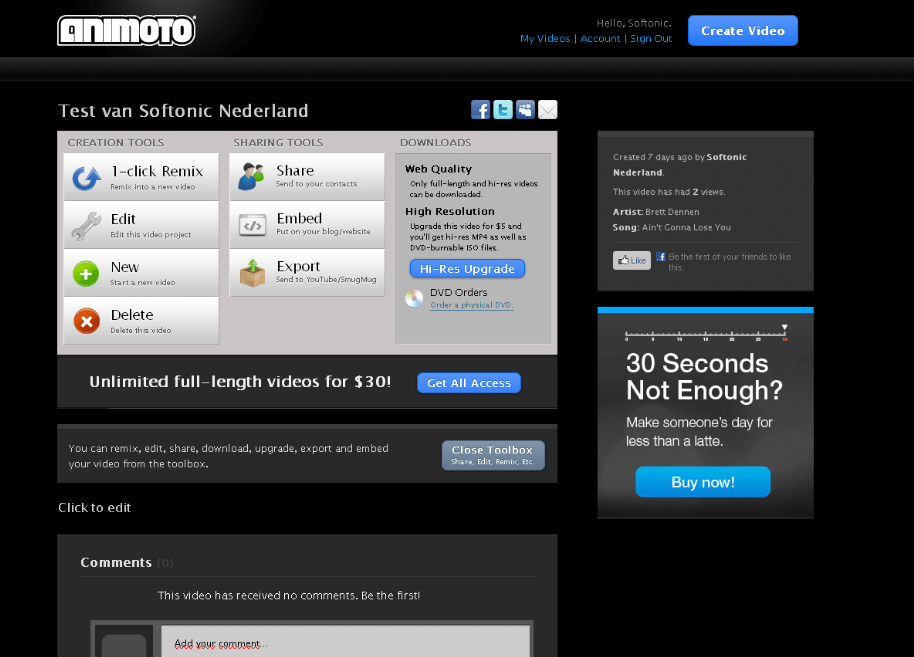Click the timeline ruler triangle marker in the ad
This screenshot has height=657, width=914.
pos(785,327)
